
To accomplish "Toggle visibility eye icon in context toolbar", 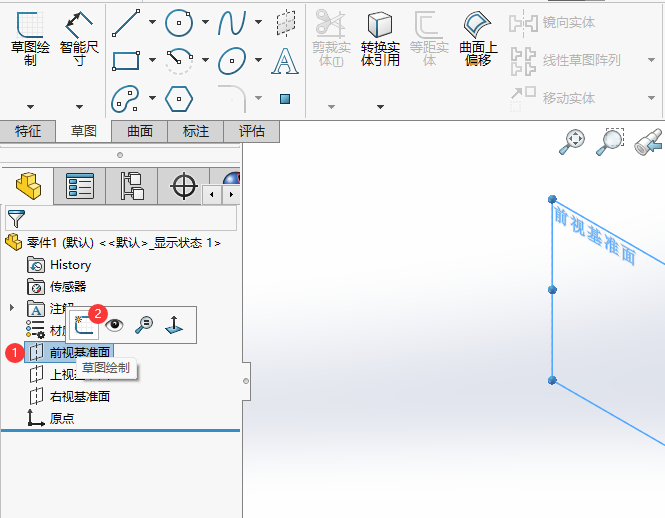I will [114, 325].
